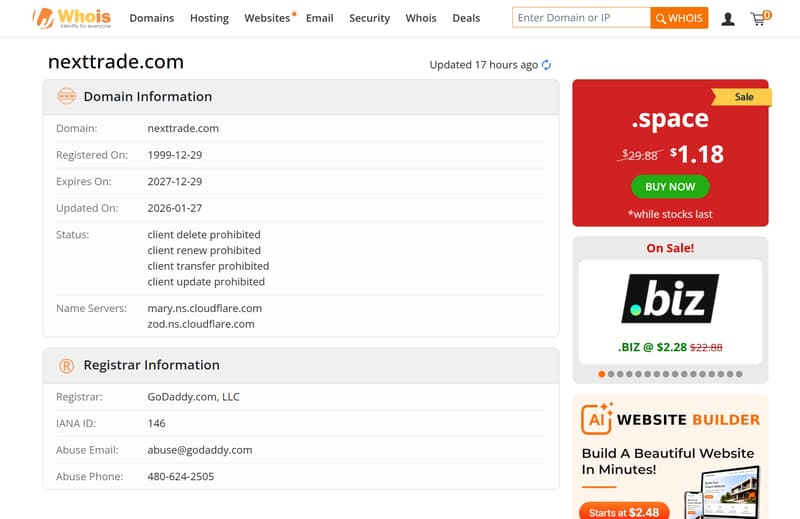
Task: Click status client update prohibited
Action: tap(206, 282)
